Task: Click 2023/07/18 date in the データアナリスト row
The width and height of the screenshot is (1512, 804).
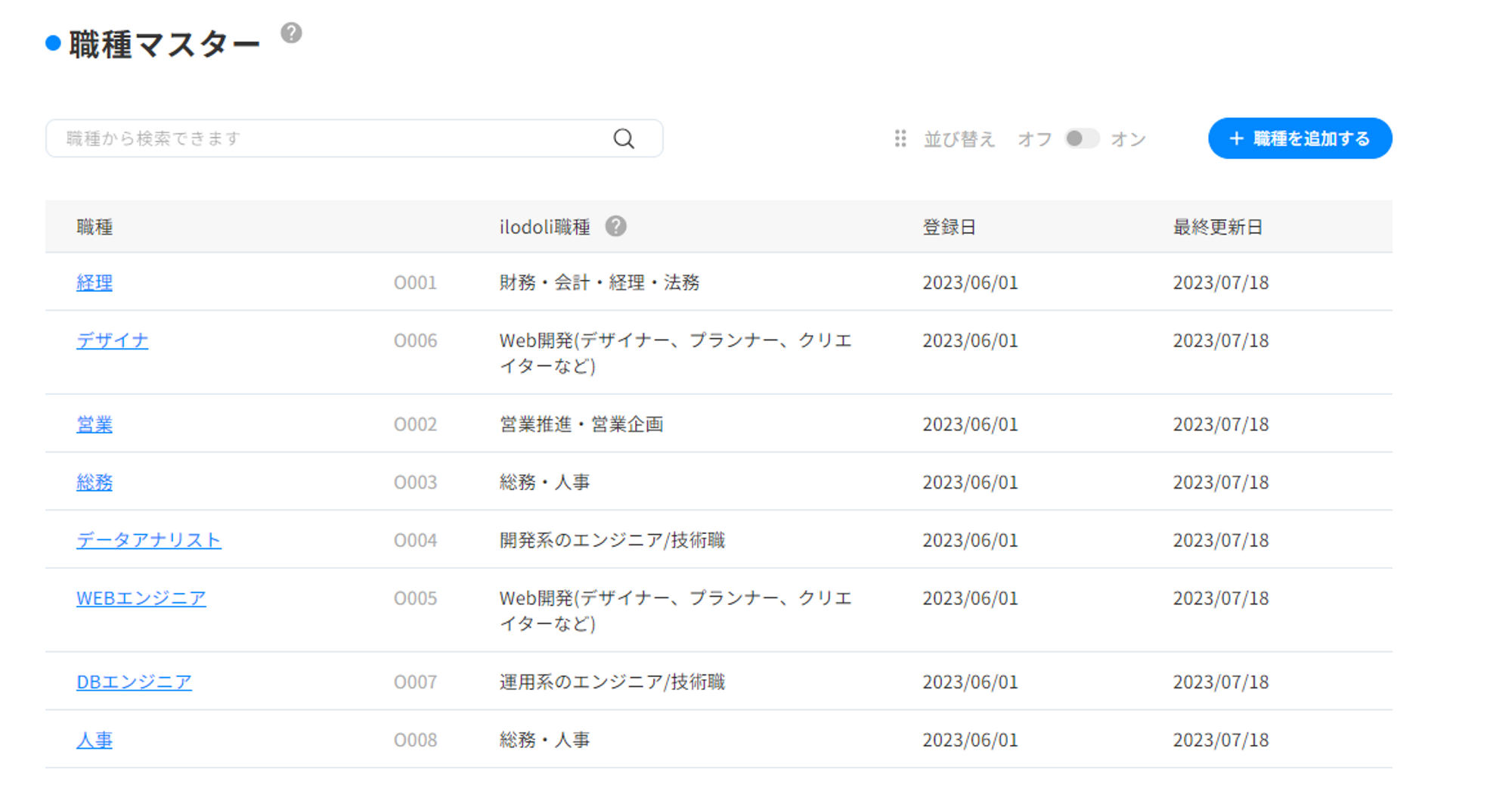Action: (x=1221, y=540)
